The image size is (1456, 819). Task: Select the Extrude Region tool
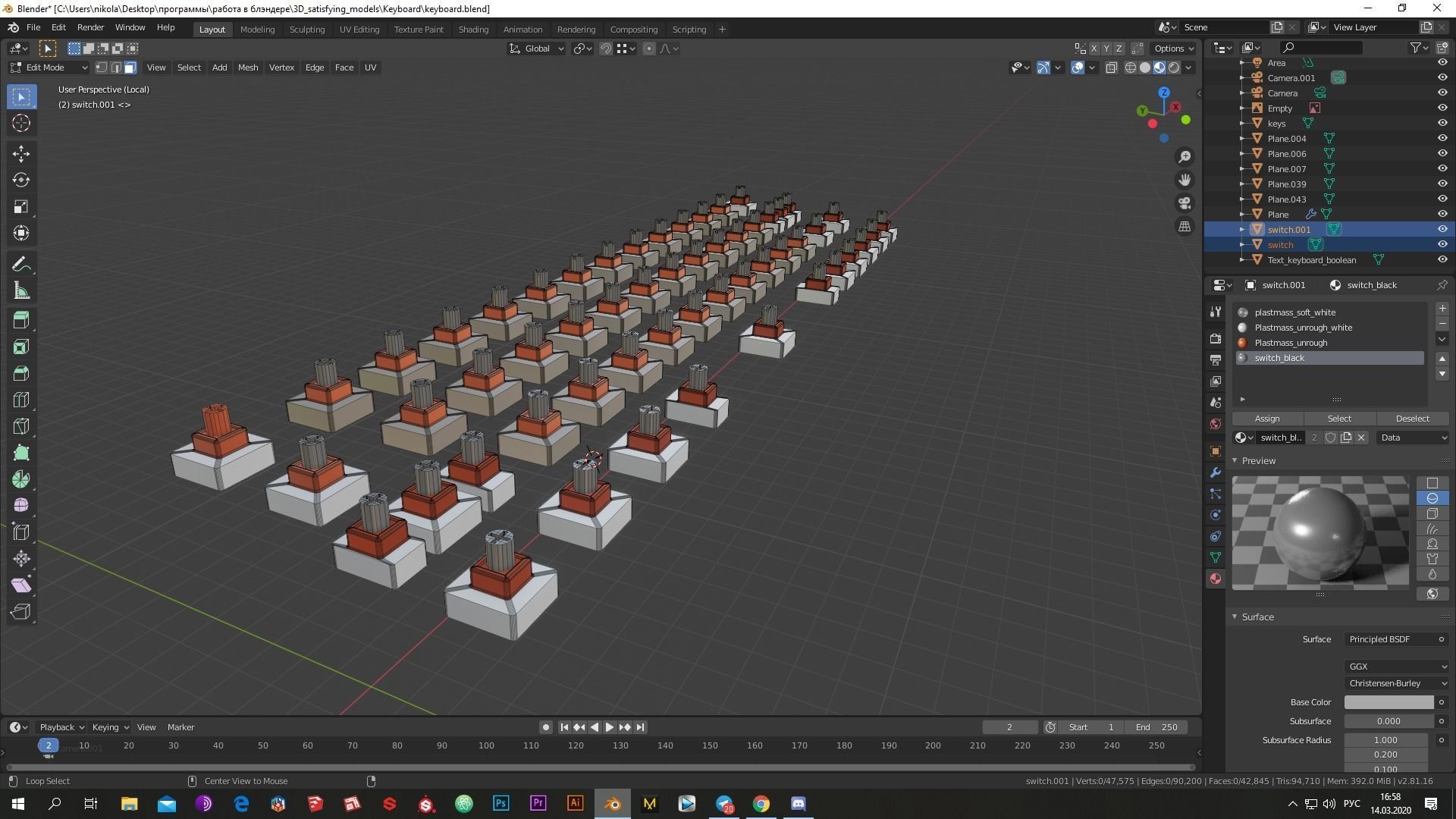click(x=21, y=320)
